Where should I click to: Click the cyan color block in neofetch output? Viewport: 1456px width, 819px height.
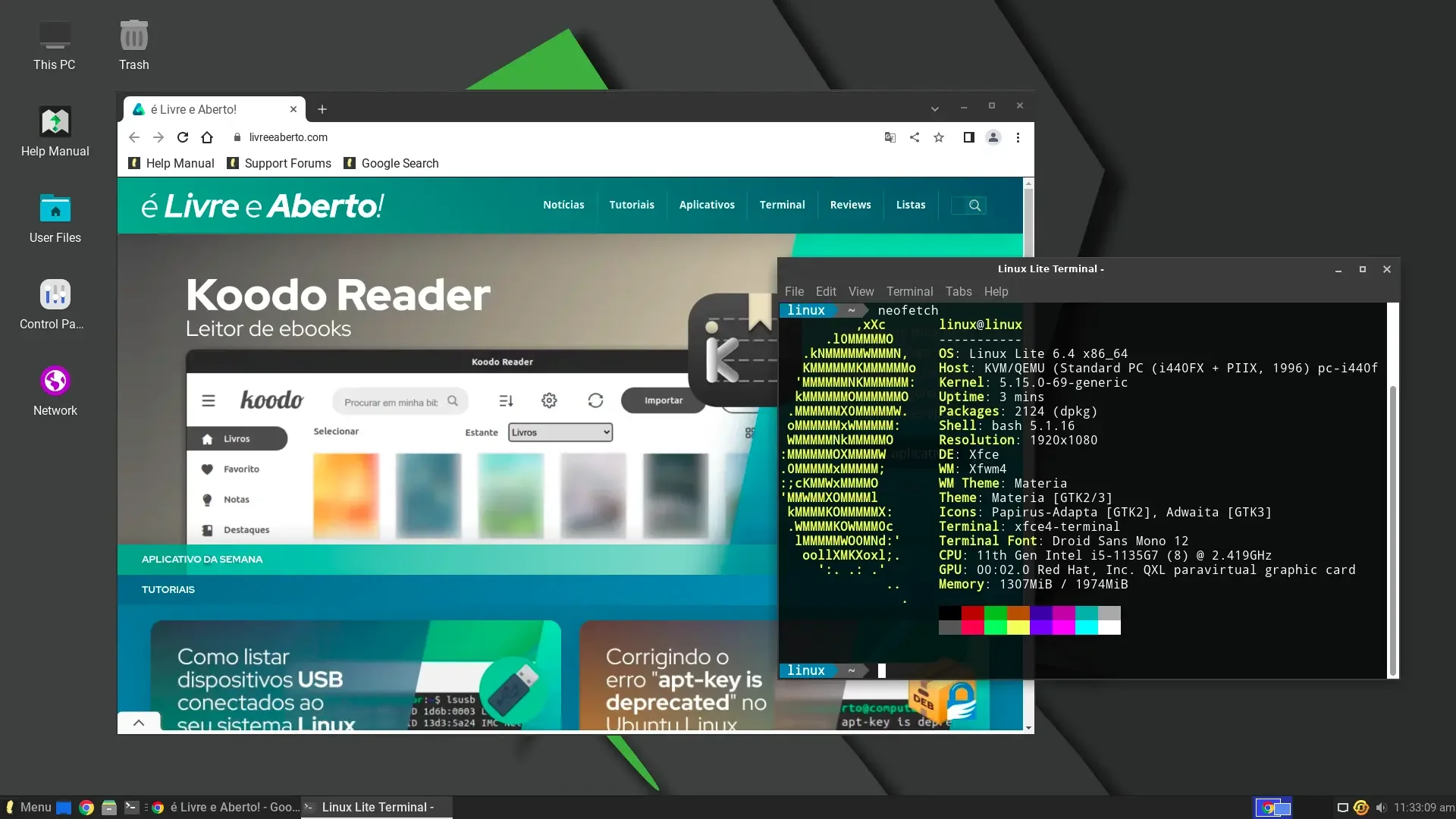click(x=1086, y=627)
